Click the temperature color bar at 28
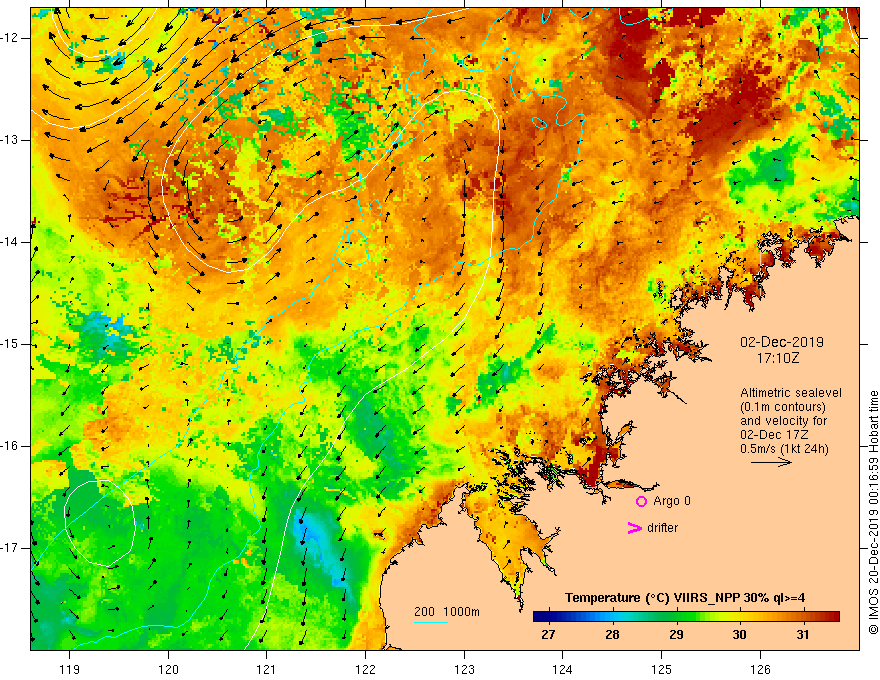The width and height of the screenshot is (880, 680). tap(612, 617)
